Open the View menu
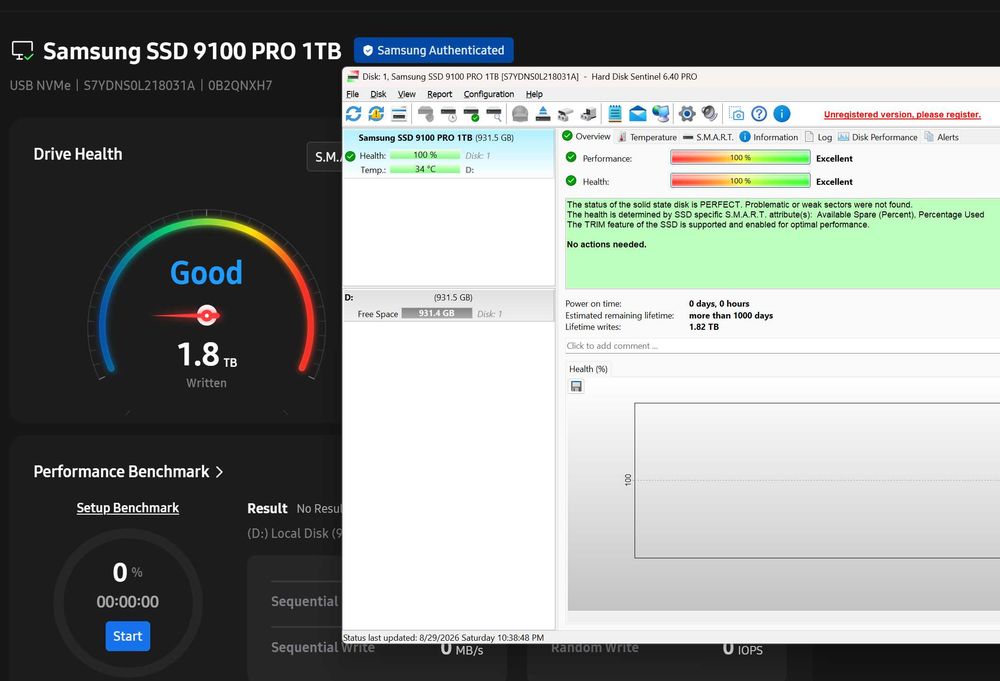The width and height of the screenshot is (1000, 681). coord(407,94)
